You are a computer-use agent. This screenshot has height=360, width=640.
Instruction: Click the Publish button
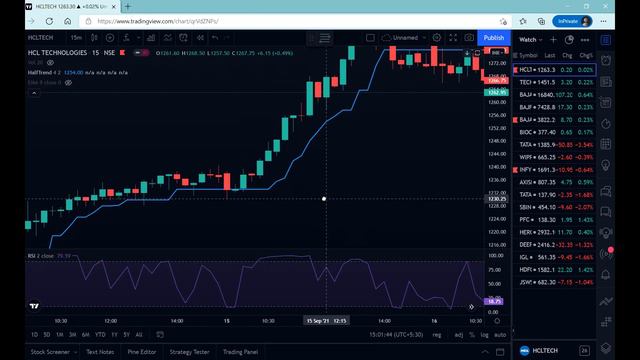(x=494, y=38)
